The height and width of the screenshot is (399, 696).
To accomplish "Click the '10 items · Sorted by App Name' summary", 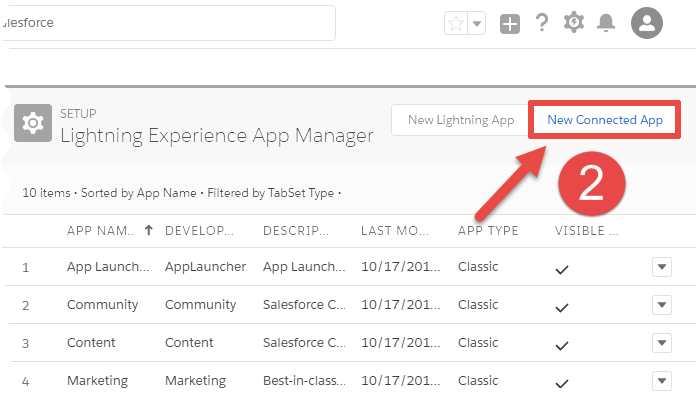I will [109, 193].
